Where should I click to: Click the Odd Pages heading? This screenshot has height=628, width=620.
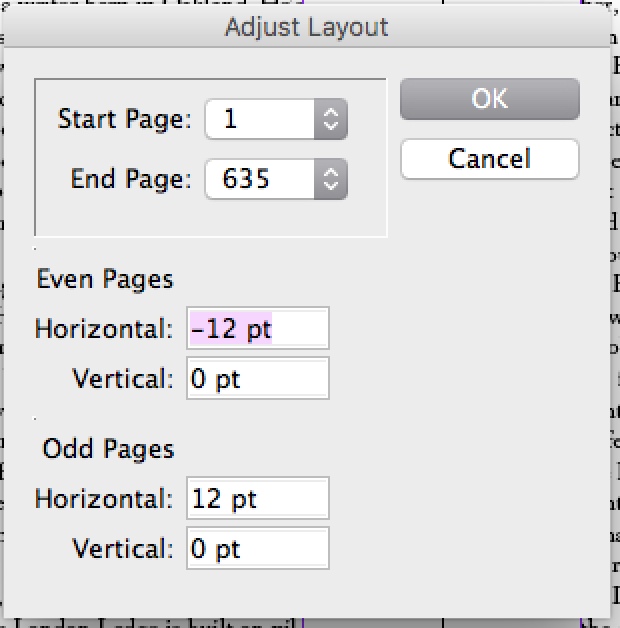(x=108, y=448)
